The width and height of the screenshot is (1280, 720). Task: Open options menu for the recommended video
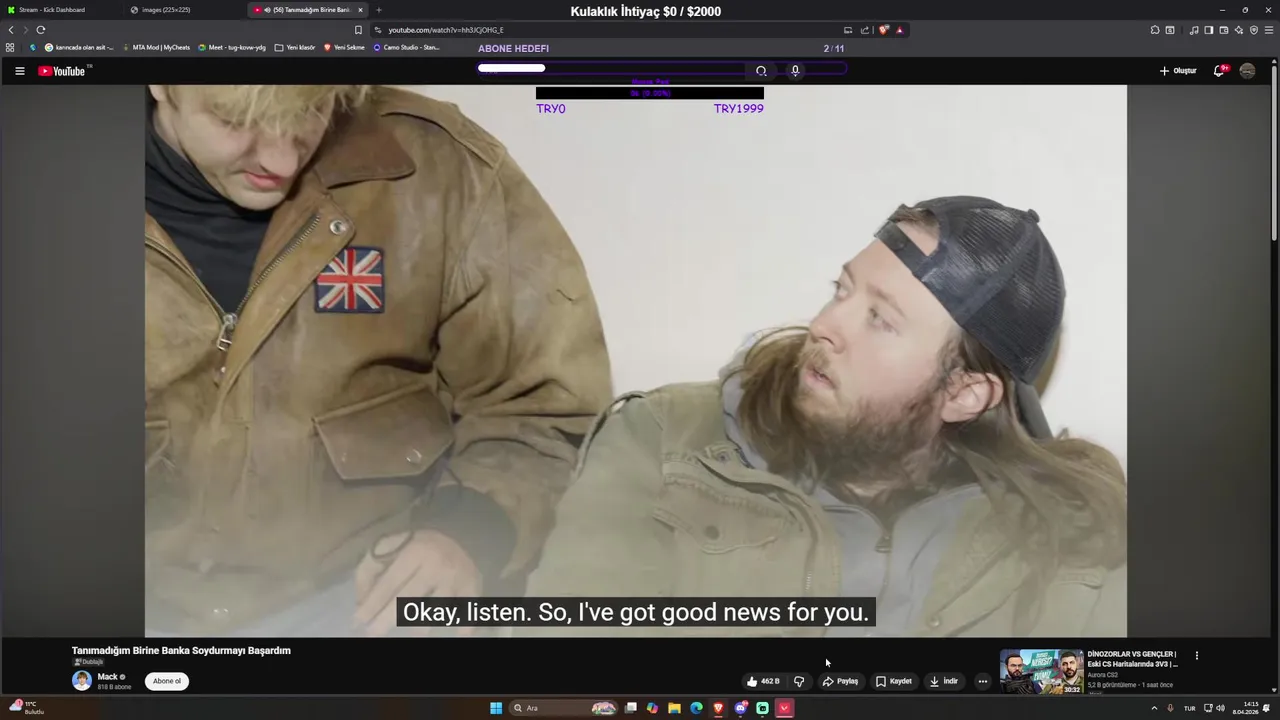tap(1196, 656)
